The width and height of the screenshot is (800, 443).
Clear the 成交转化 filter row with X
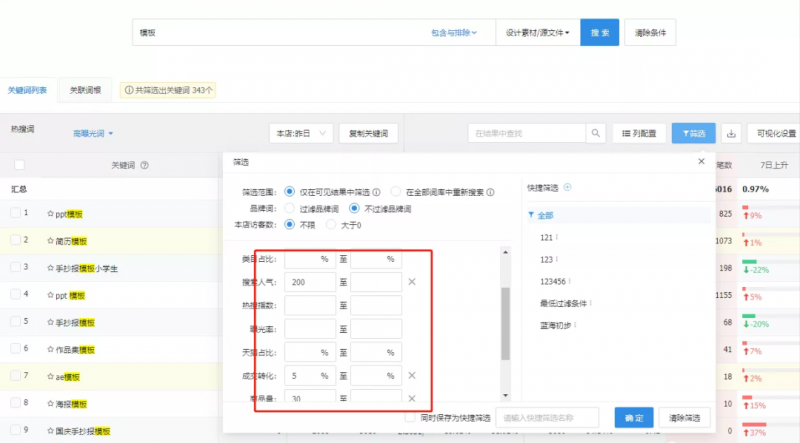(x=412, y=375)
